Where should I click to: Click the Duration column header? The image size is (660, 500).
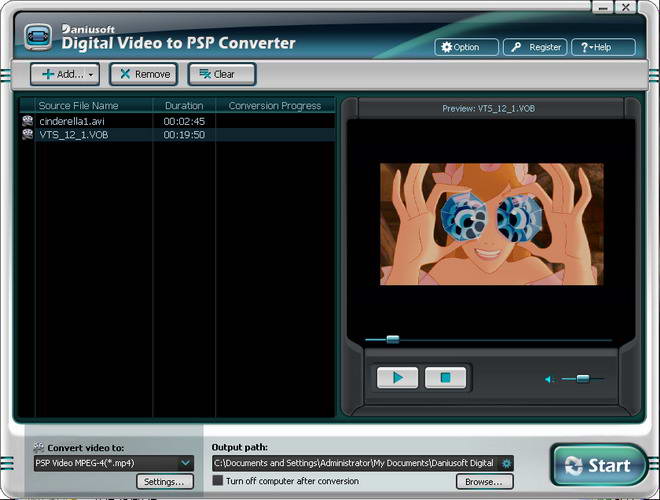[x=184, y=106]
